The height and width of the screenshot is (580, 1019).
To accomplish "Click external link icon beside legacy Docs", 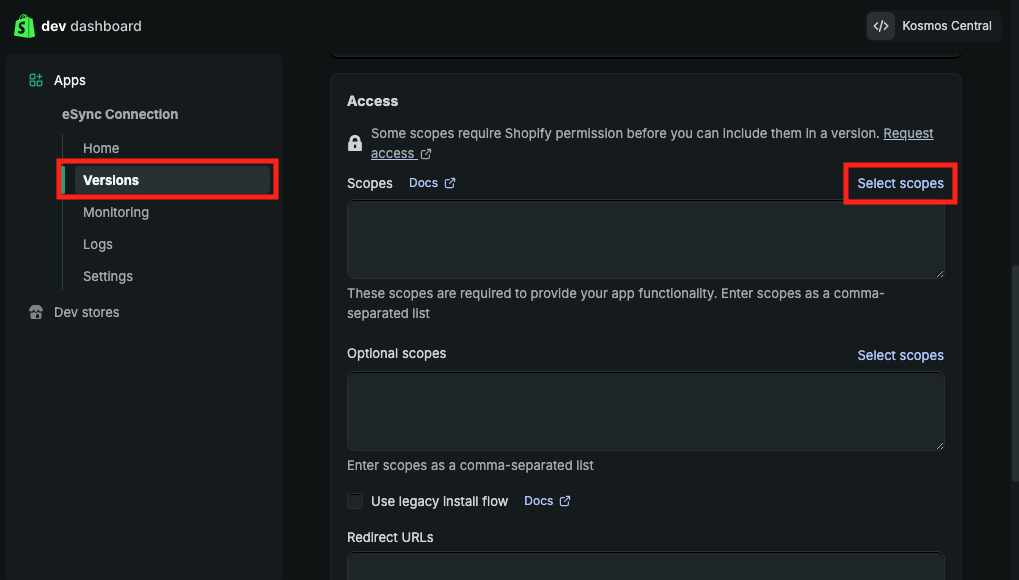I will (565, 501).
